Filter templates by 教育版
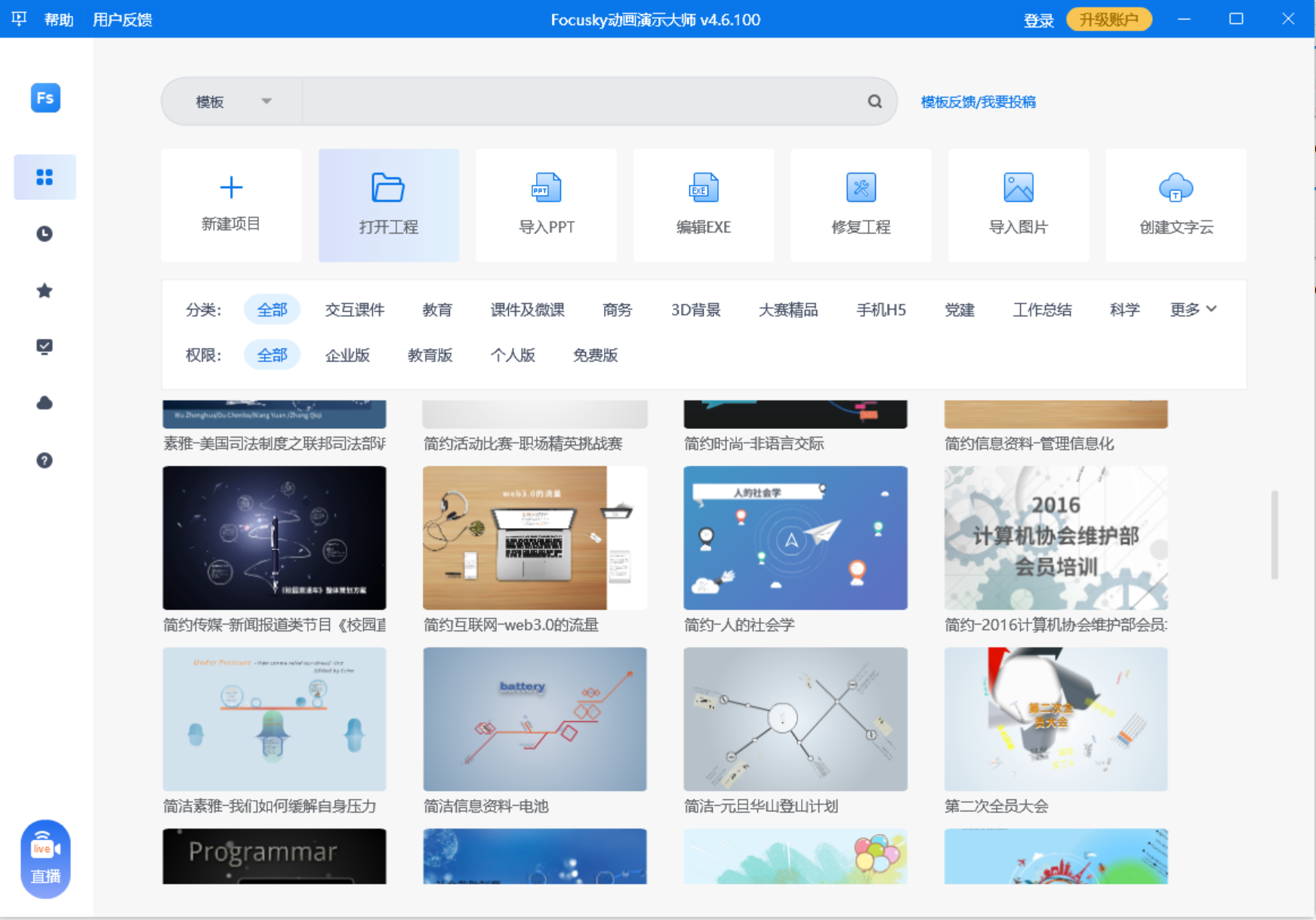Image resolution: width=1316 pixels, height=920 pixels. tap(430, 355)
